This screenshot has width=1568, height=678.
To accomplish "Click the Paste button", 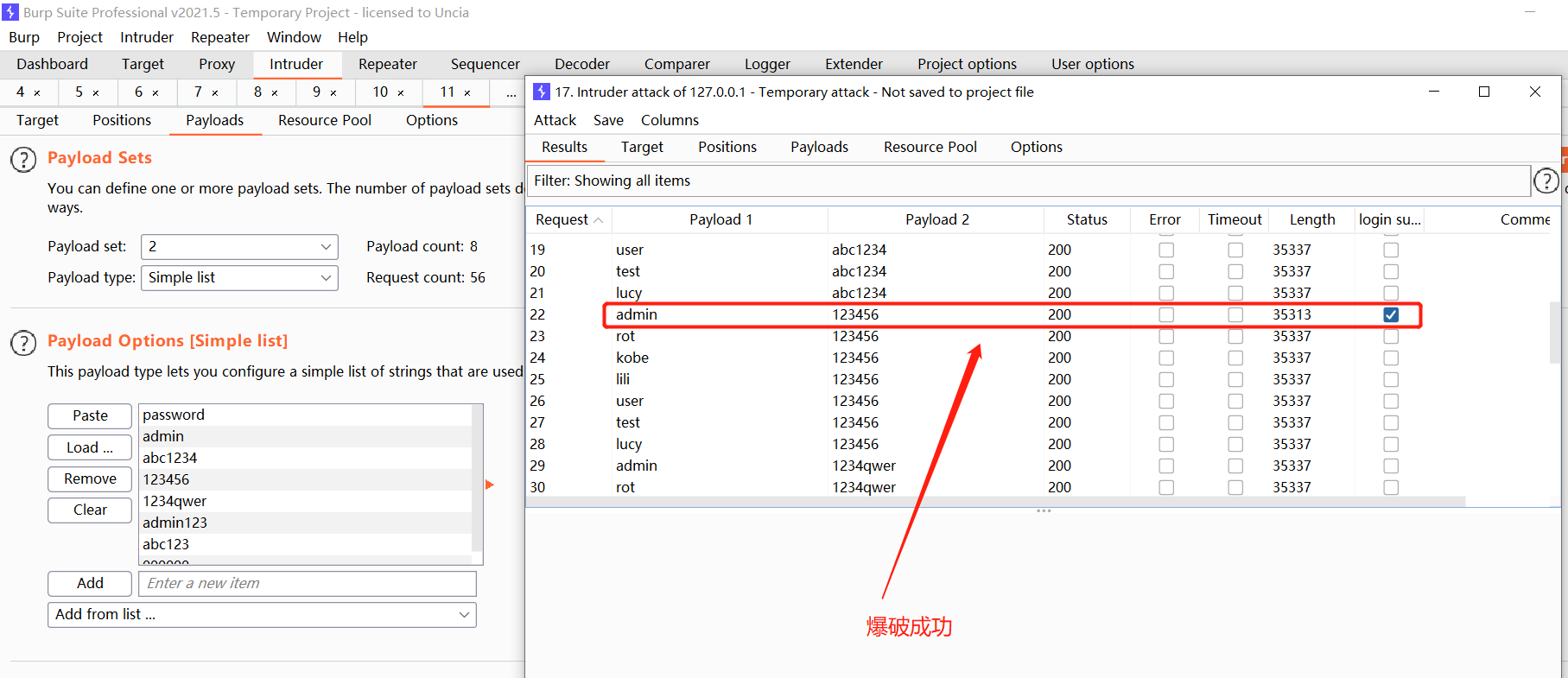I will pos(90,416).
